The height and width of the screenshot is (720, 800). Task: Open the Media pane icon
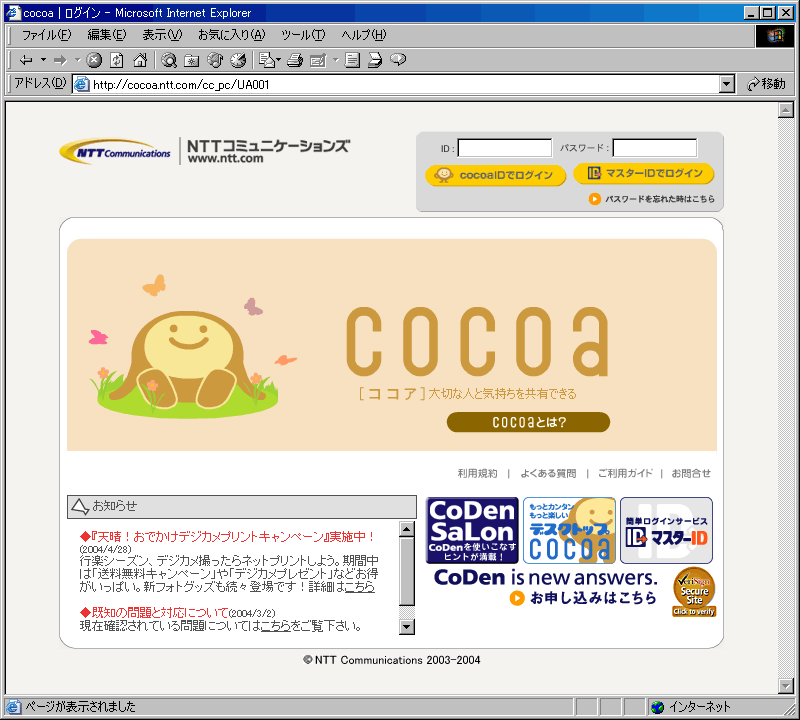tap(215, 60)
